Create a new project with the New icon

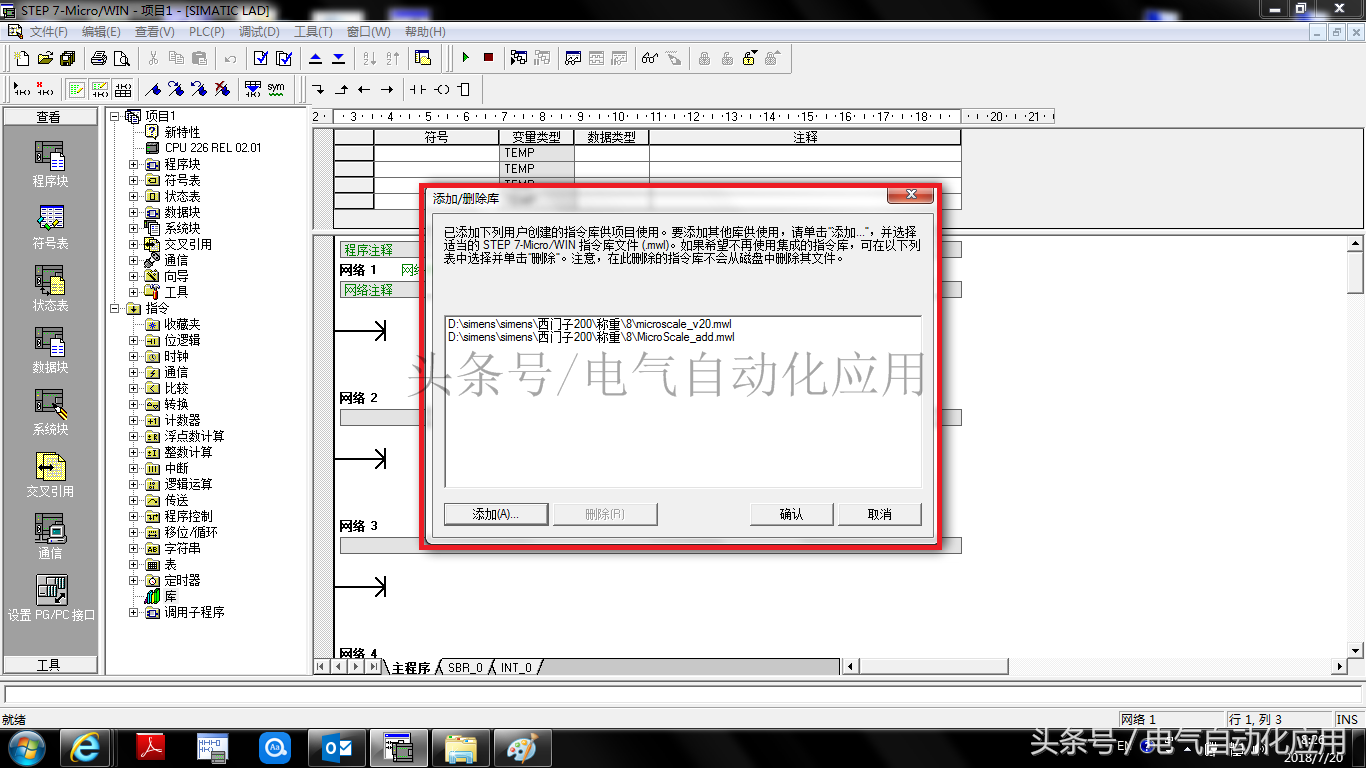pos(22,58)
